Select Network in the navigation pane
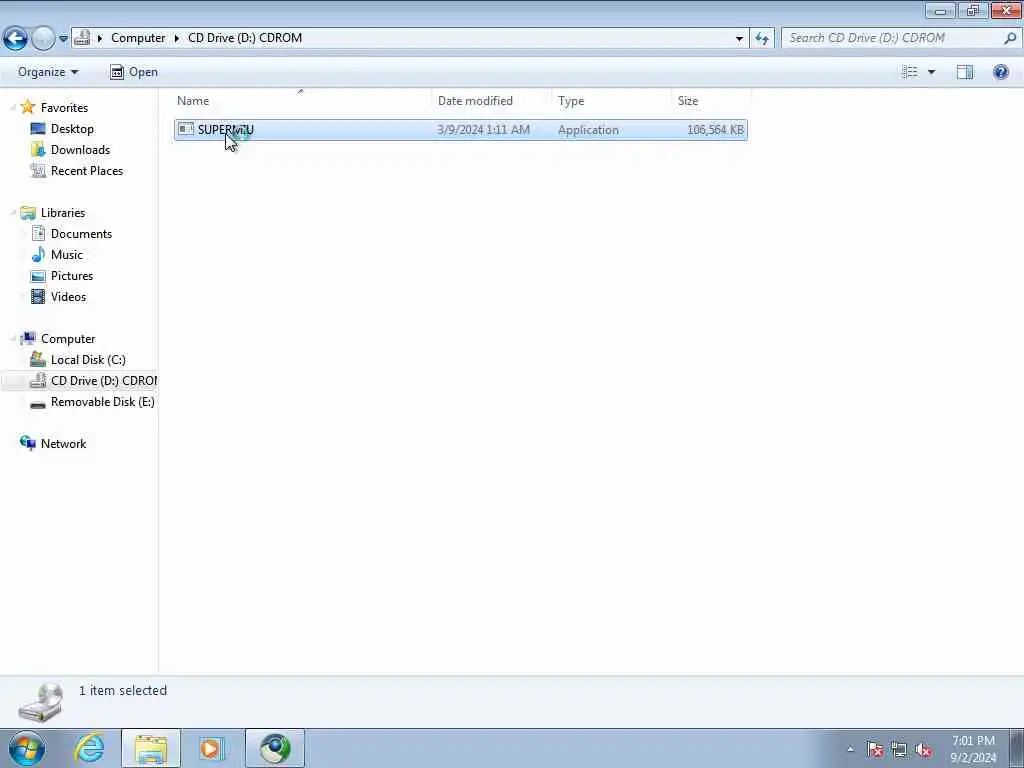Image resolution: width=1024 pixels, height=768 pixels. pyautogui.click(x=63, y=444)
